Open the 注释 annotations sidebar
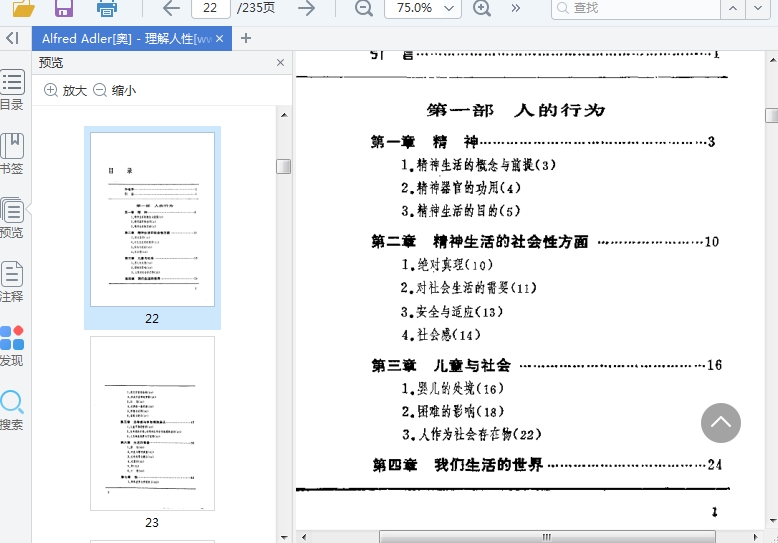 pos(12,282)
